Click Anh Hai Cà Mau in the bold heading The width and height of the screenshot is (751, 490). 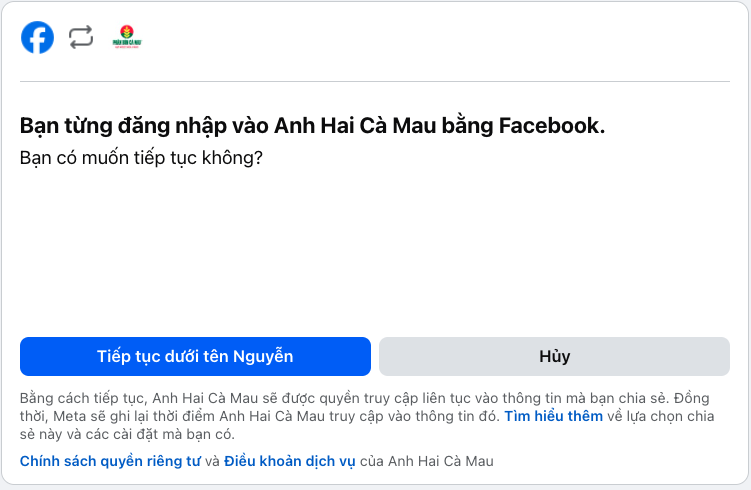tap(355, 125)
